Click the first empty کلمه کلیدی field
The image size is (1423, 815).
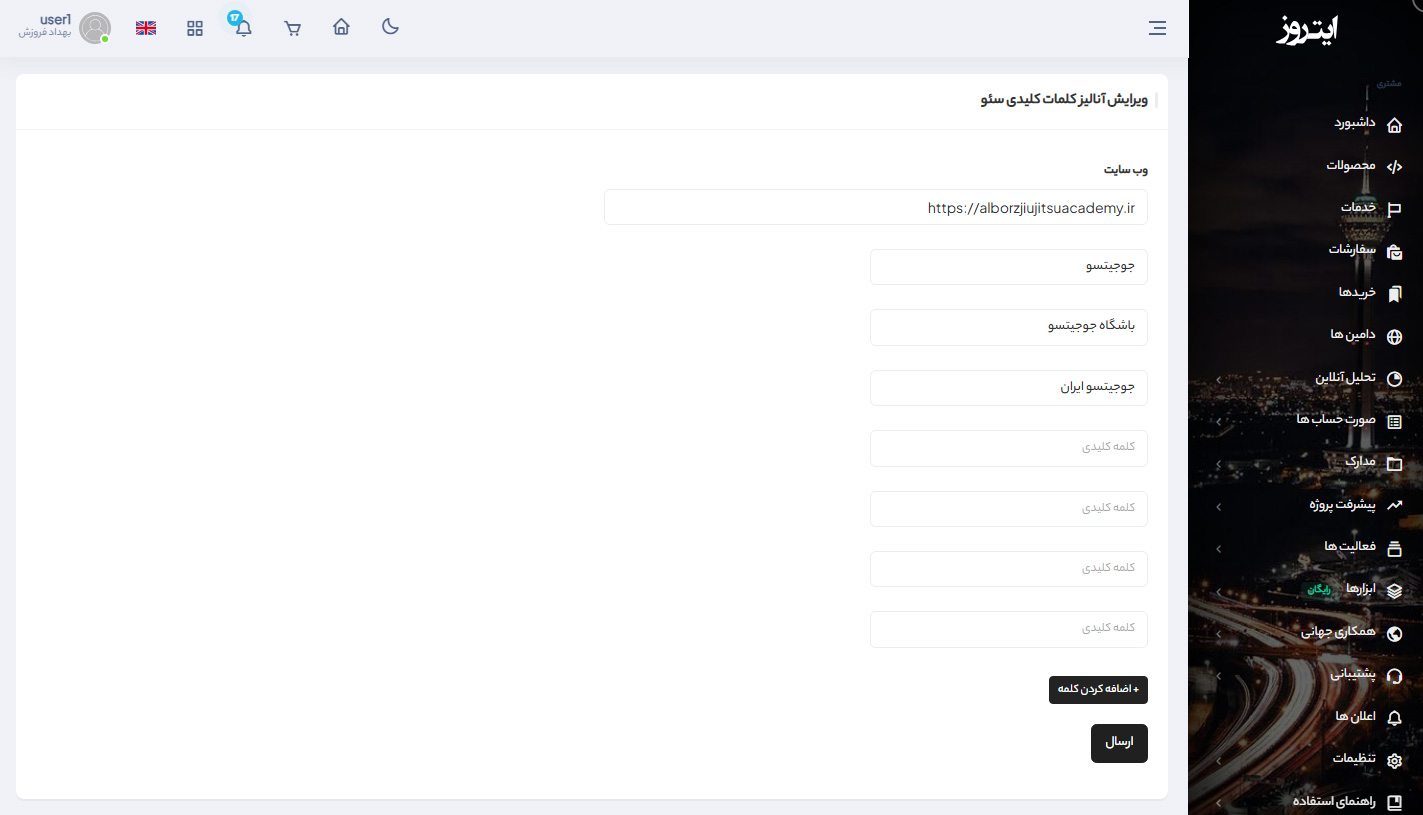click(x=1009, y=448)
